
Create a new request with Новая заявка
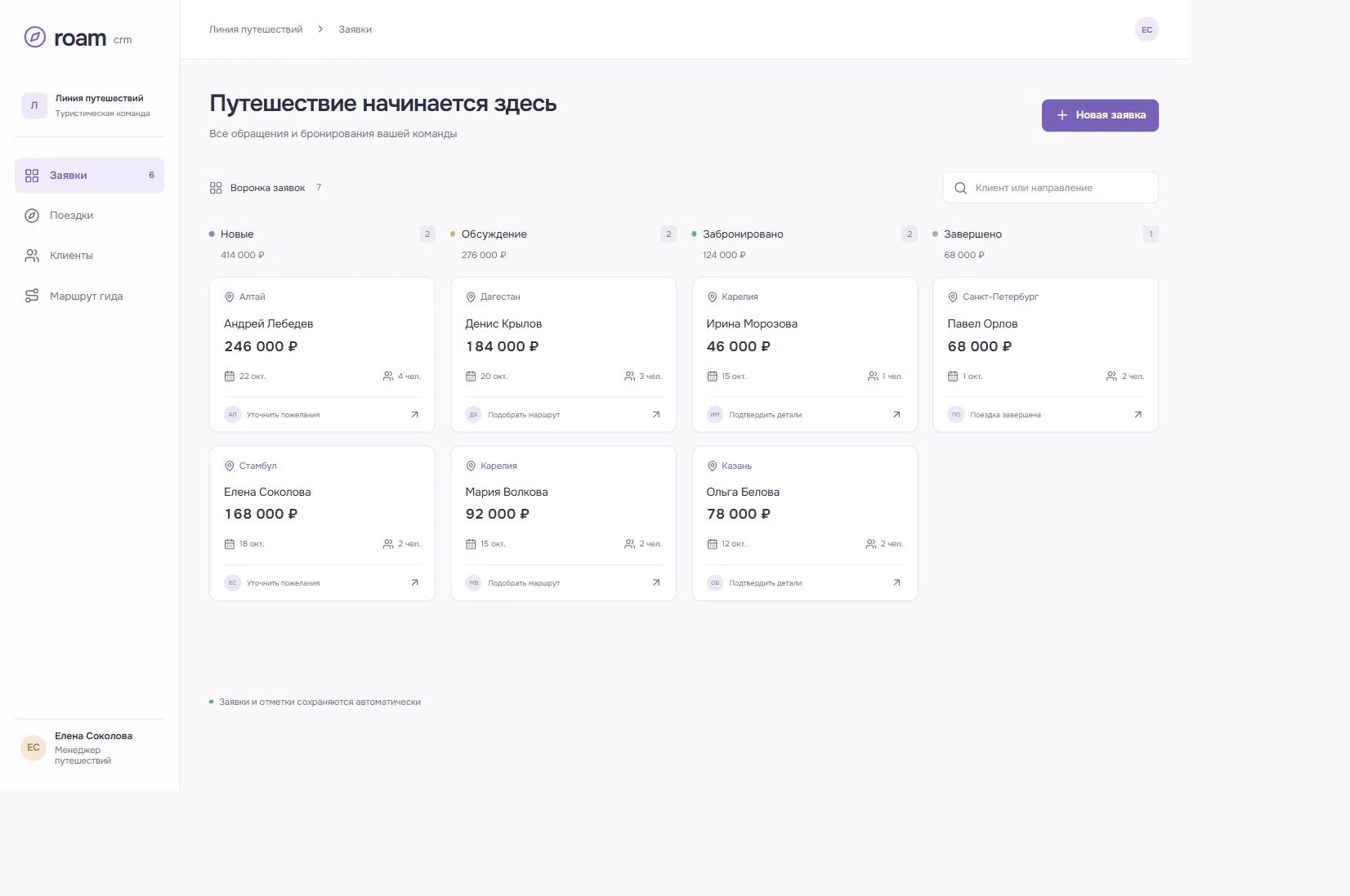click(1100, 115)
